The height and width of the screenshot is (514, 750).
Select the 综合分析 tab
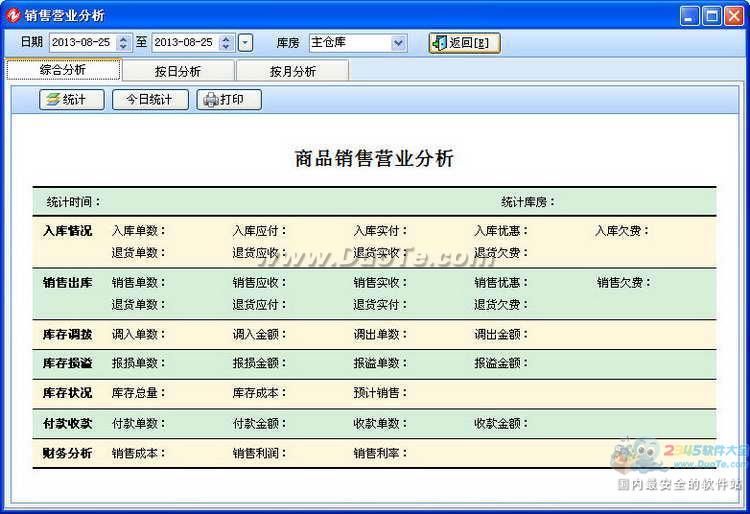[63, 70]
